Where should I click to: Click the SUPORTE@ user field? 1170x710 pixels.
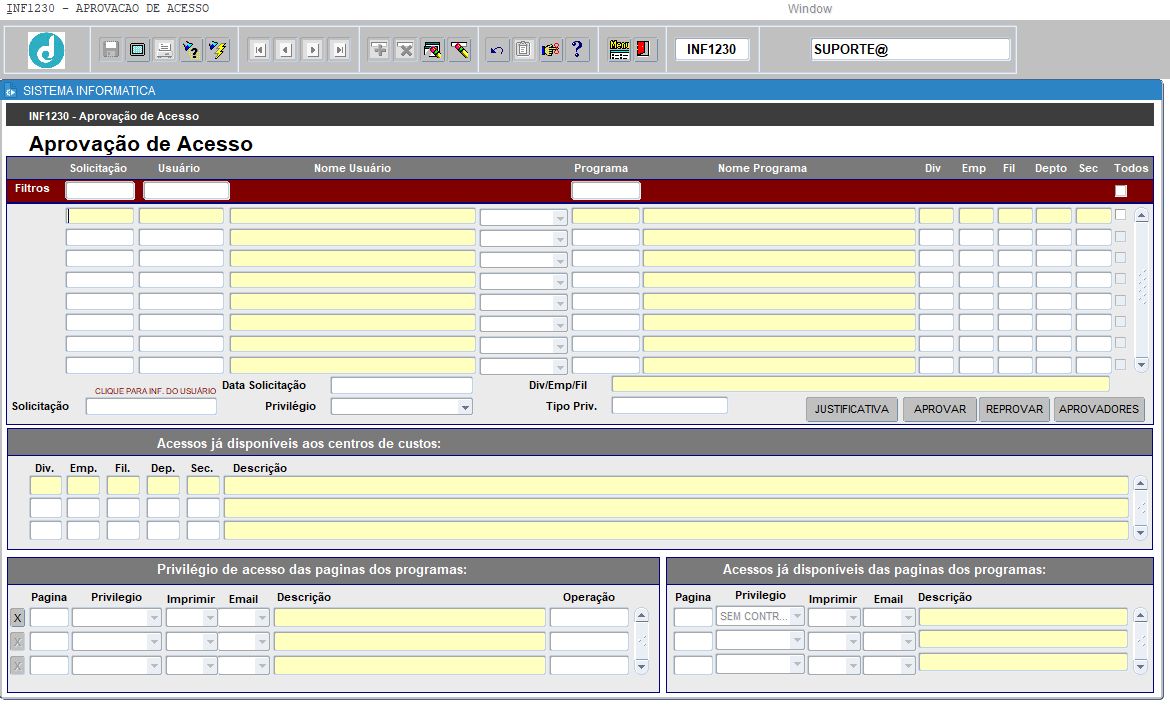910,49
